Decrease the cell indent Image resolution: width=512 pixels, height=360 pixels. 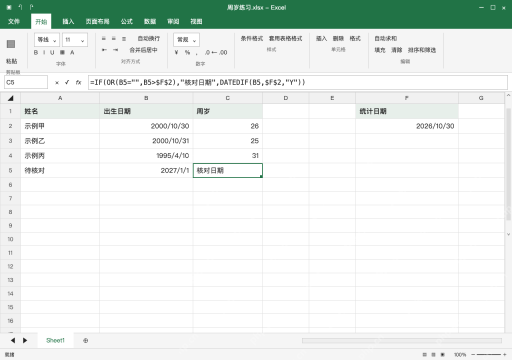click(104, 50)
